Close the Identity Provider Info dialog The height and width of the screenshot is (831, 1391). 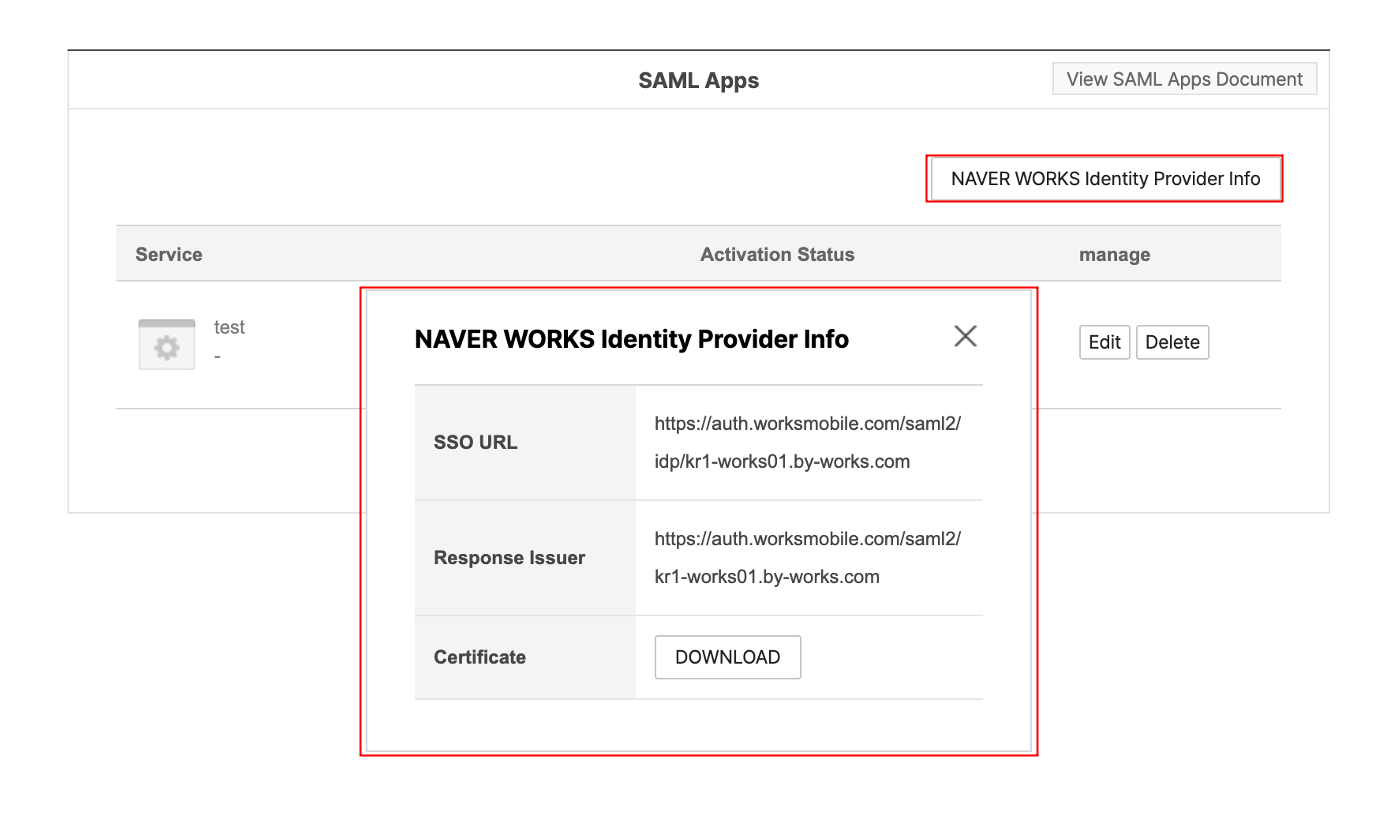click(x=965, y=336)
